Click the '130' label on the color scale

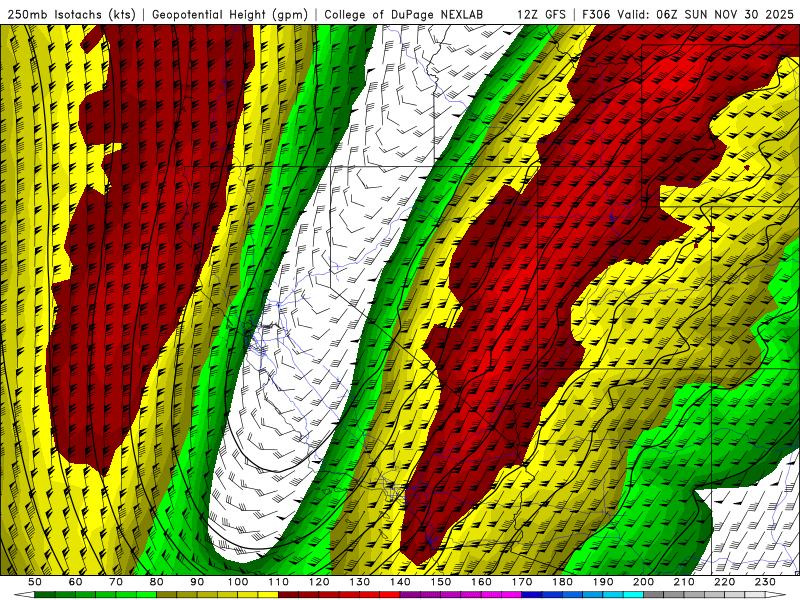pos(360,582)
